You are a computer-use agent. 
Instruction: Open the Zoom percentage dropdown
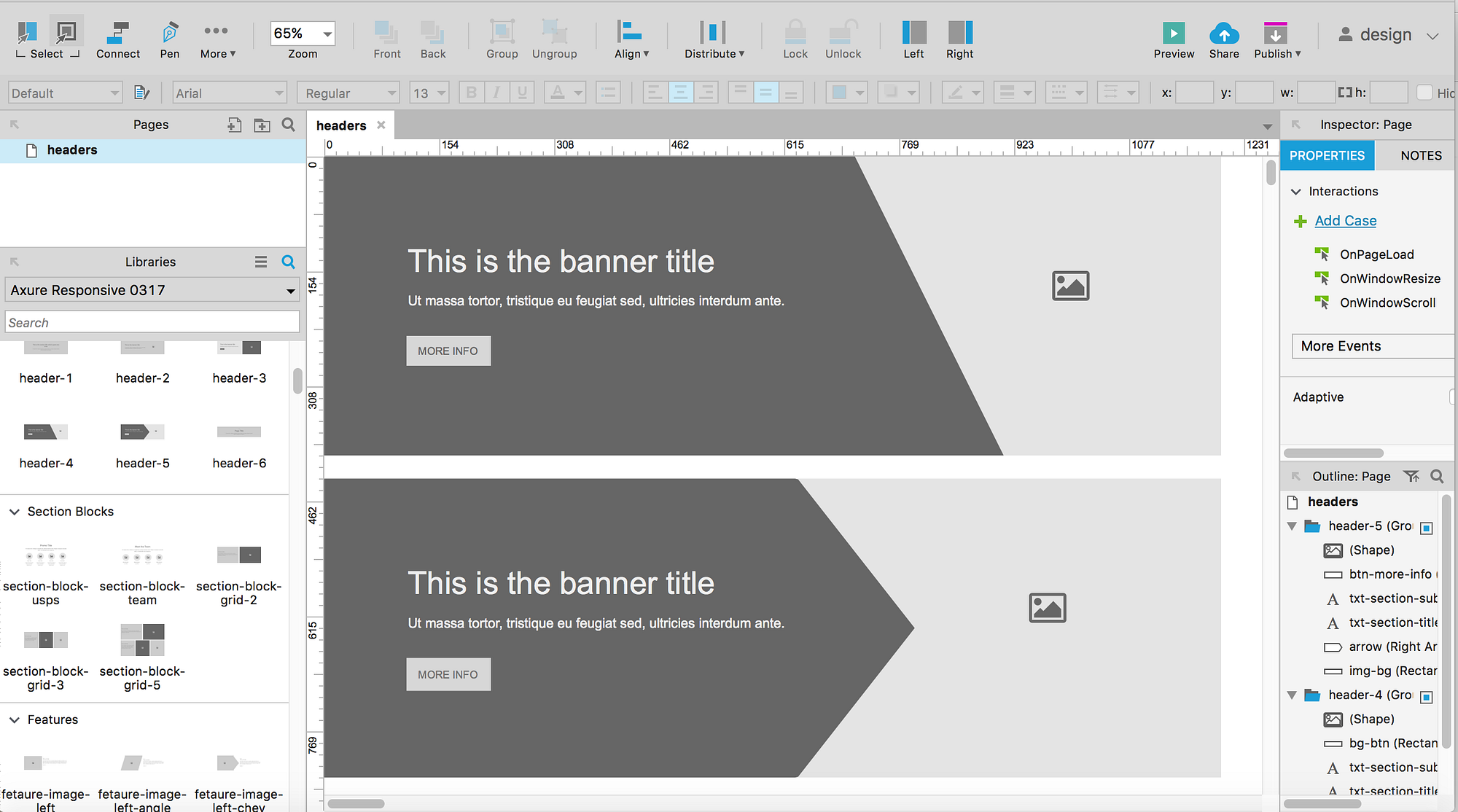(x=327, y=34)
